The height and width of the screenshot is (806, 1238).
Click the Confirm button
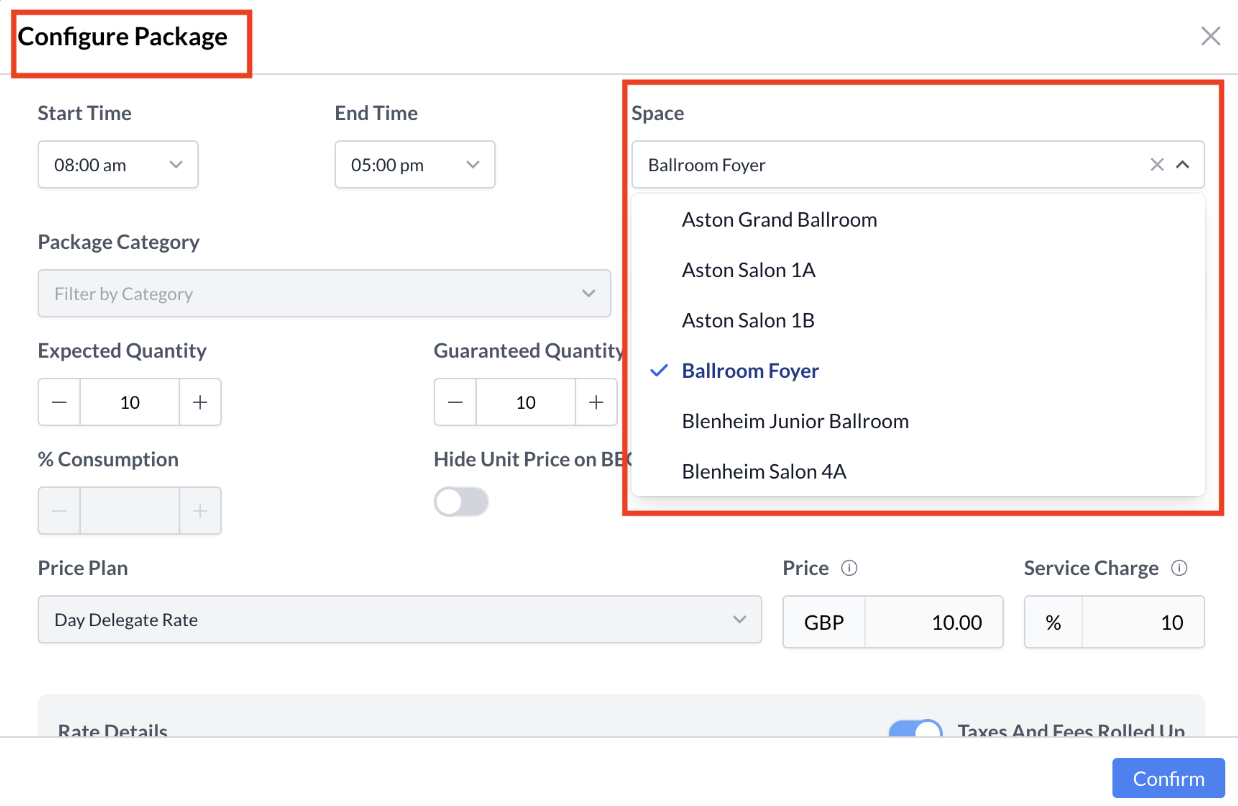pyautogui.click(x=1168, y=778)
